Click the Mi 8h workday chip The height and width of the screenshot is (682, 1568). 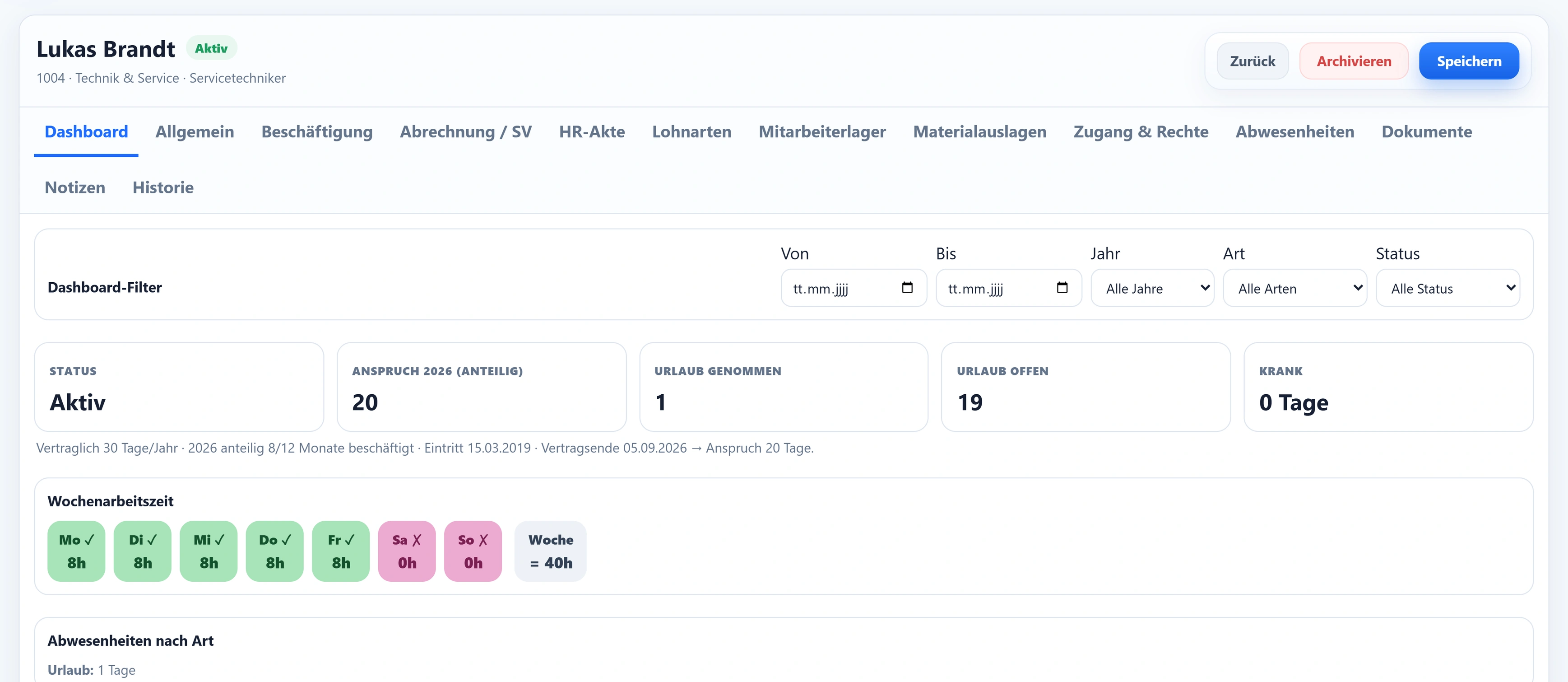click(x=209, y=551)
